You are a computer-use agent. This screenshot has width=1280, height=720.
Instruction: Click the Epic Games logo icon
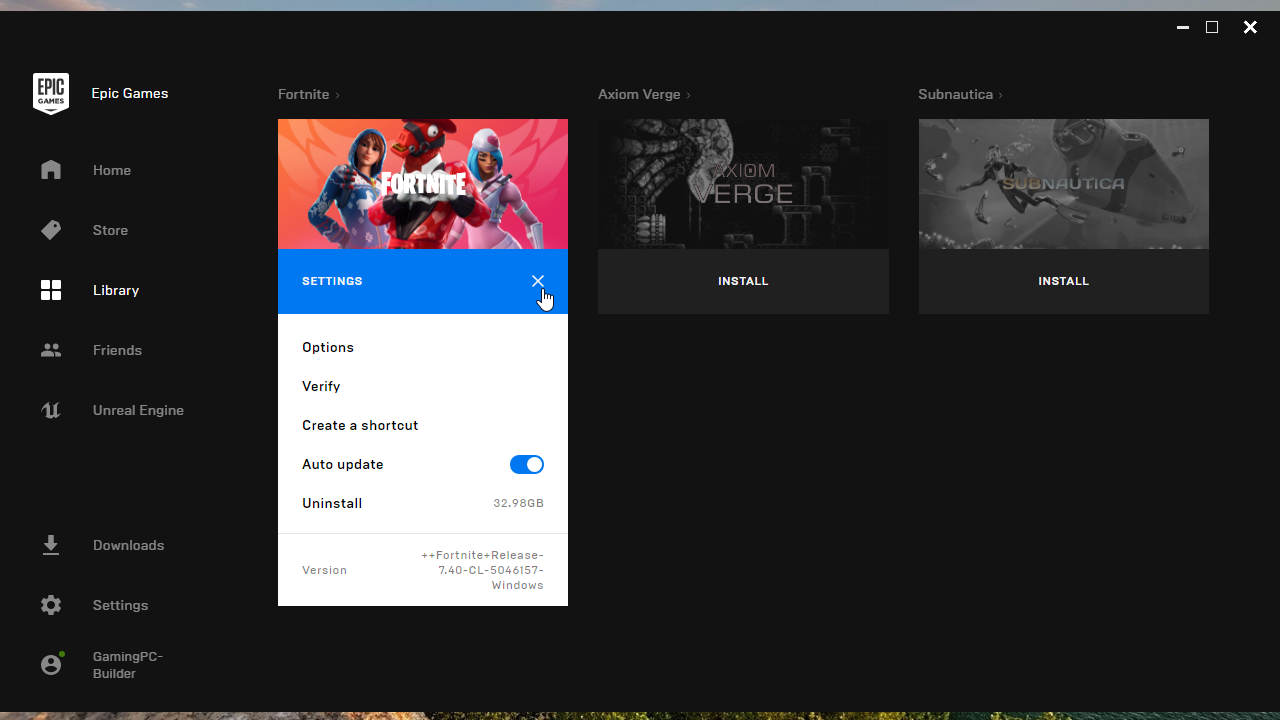pyautogui.click(x=51, y=94)
